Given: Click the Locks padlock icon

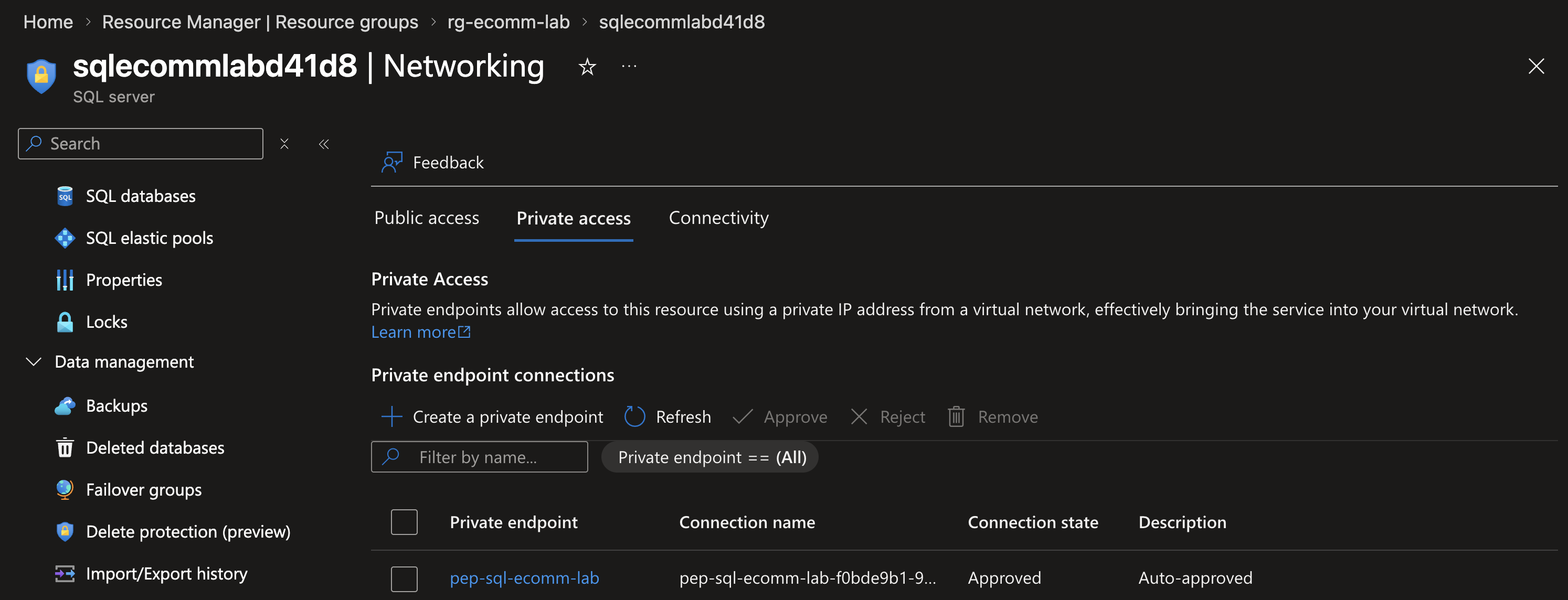Looking at the screenshot, I should pos(65,322).
